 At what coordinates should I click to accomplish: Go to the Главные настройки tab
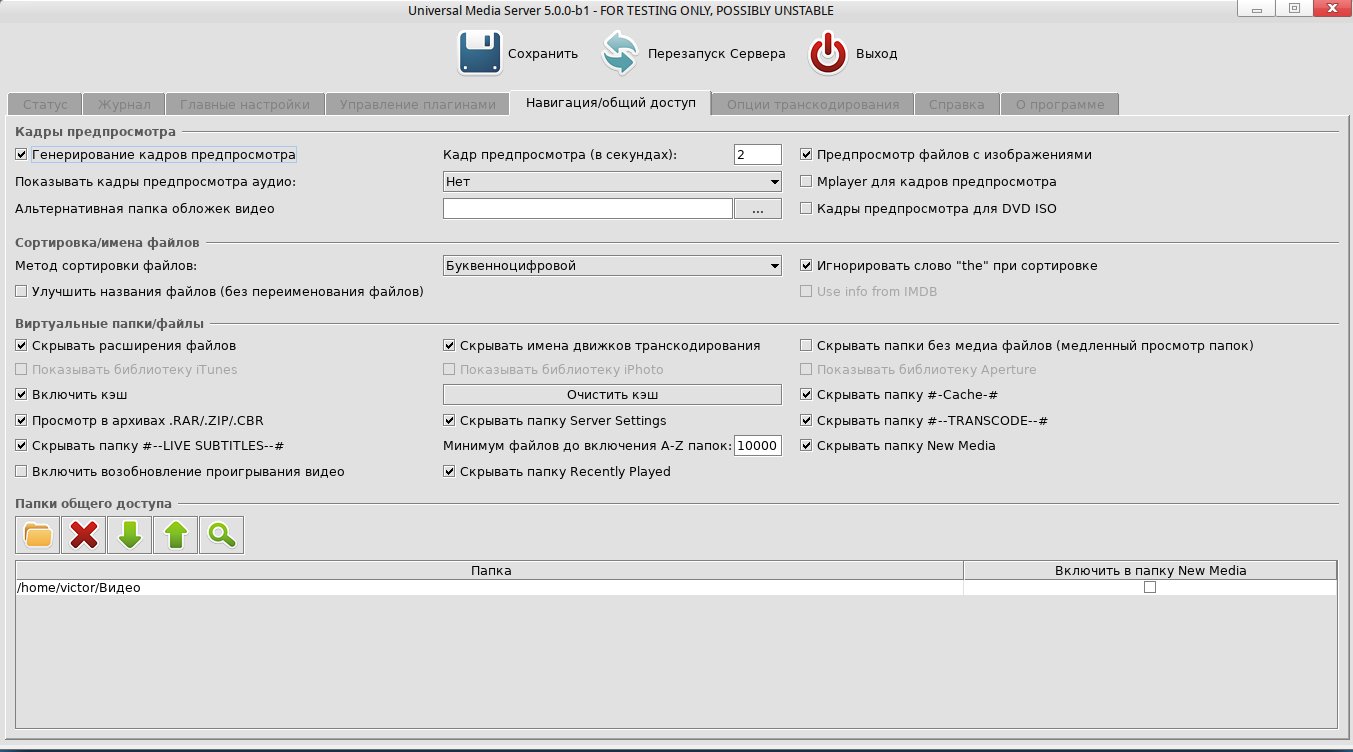245,104
